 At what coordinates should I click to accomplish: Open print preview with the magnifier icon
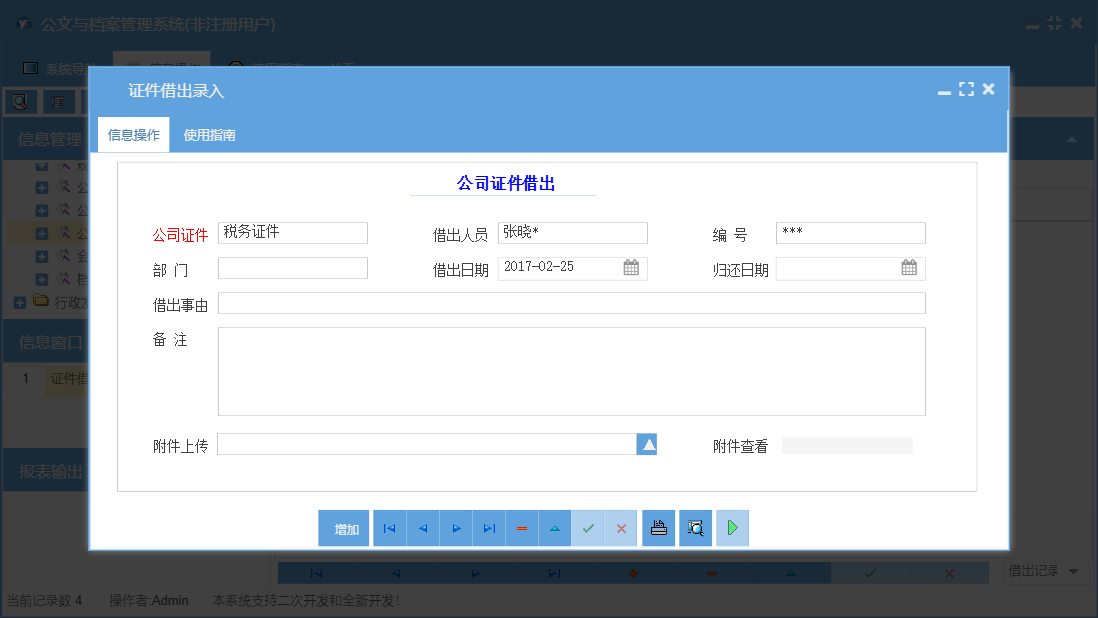coord(695,528)
